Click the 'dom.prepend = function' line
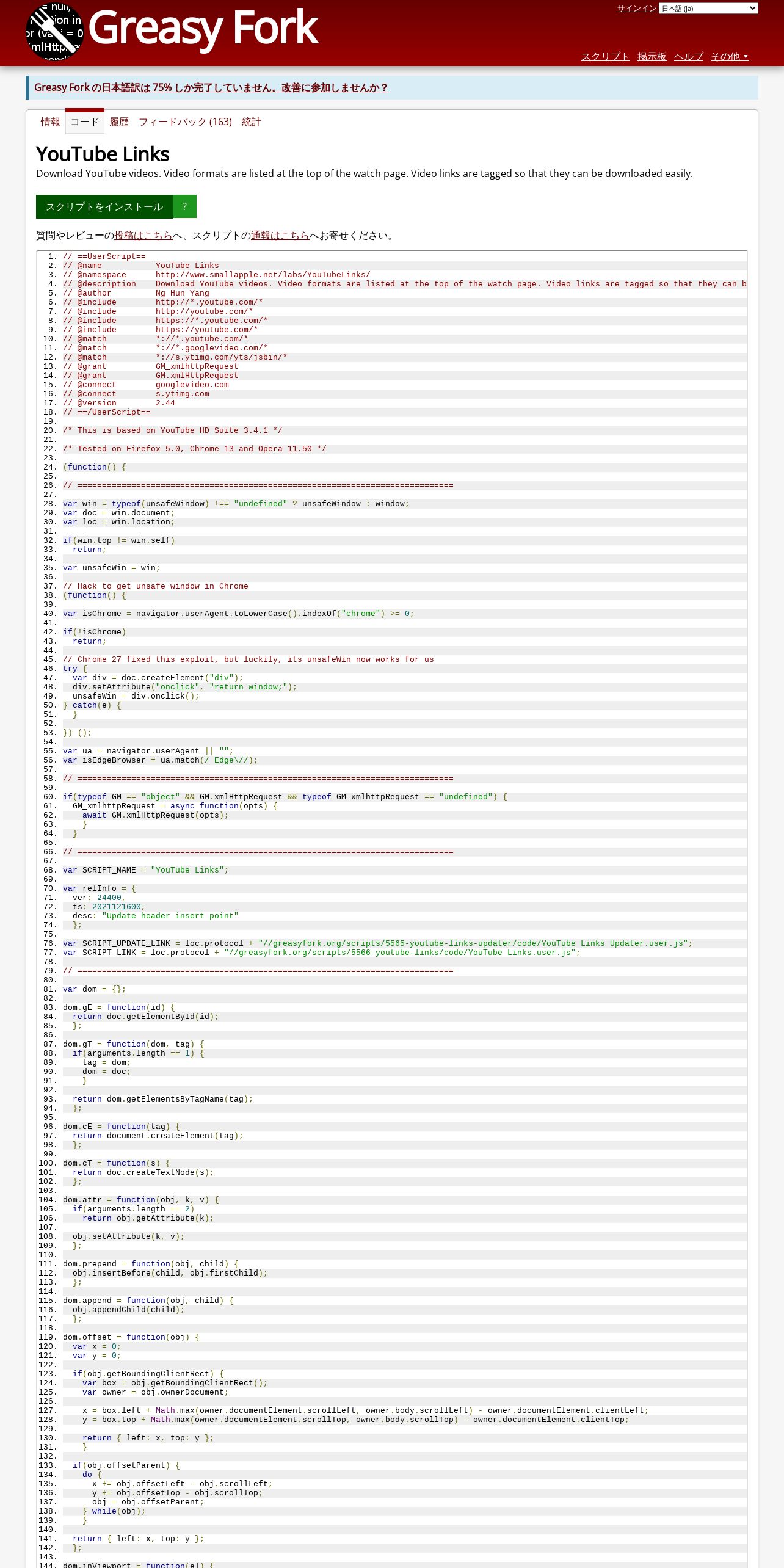Image resolution: width=784 pixels, height=1568 pixels. click(151, 1264)
